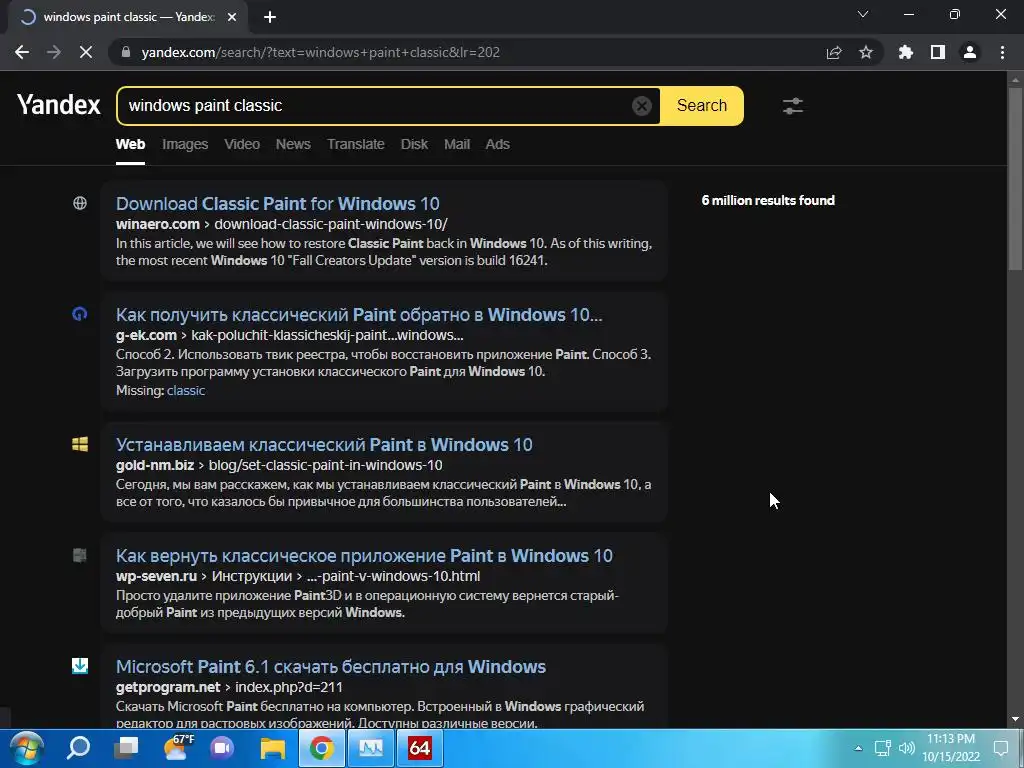Open the weather widget showing 67°F
The image size is (1024, 768).
click(177, 748)
